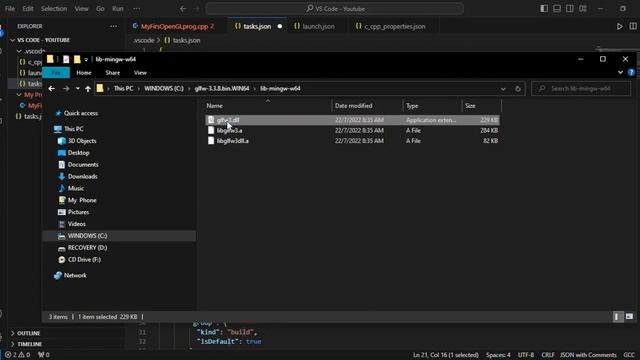Open 3D Objects folder

pos(77,141)
